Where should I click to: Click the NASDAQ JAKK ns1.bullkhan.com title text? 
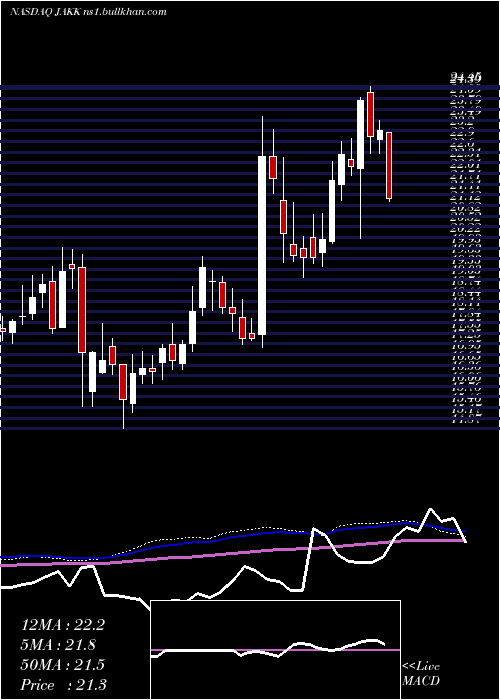click(x=88, y=12)
